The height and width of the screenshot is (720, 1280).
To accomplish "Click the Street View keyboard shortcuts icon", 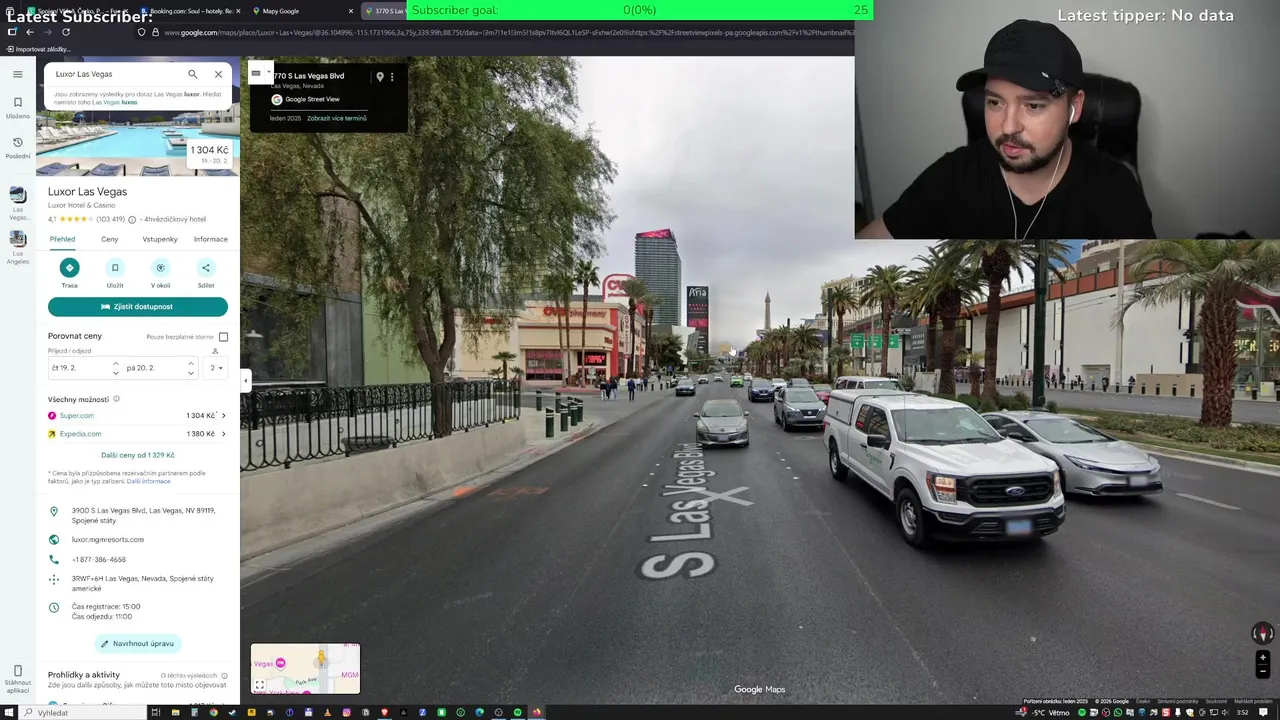I will [x=256, y=73].
